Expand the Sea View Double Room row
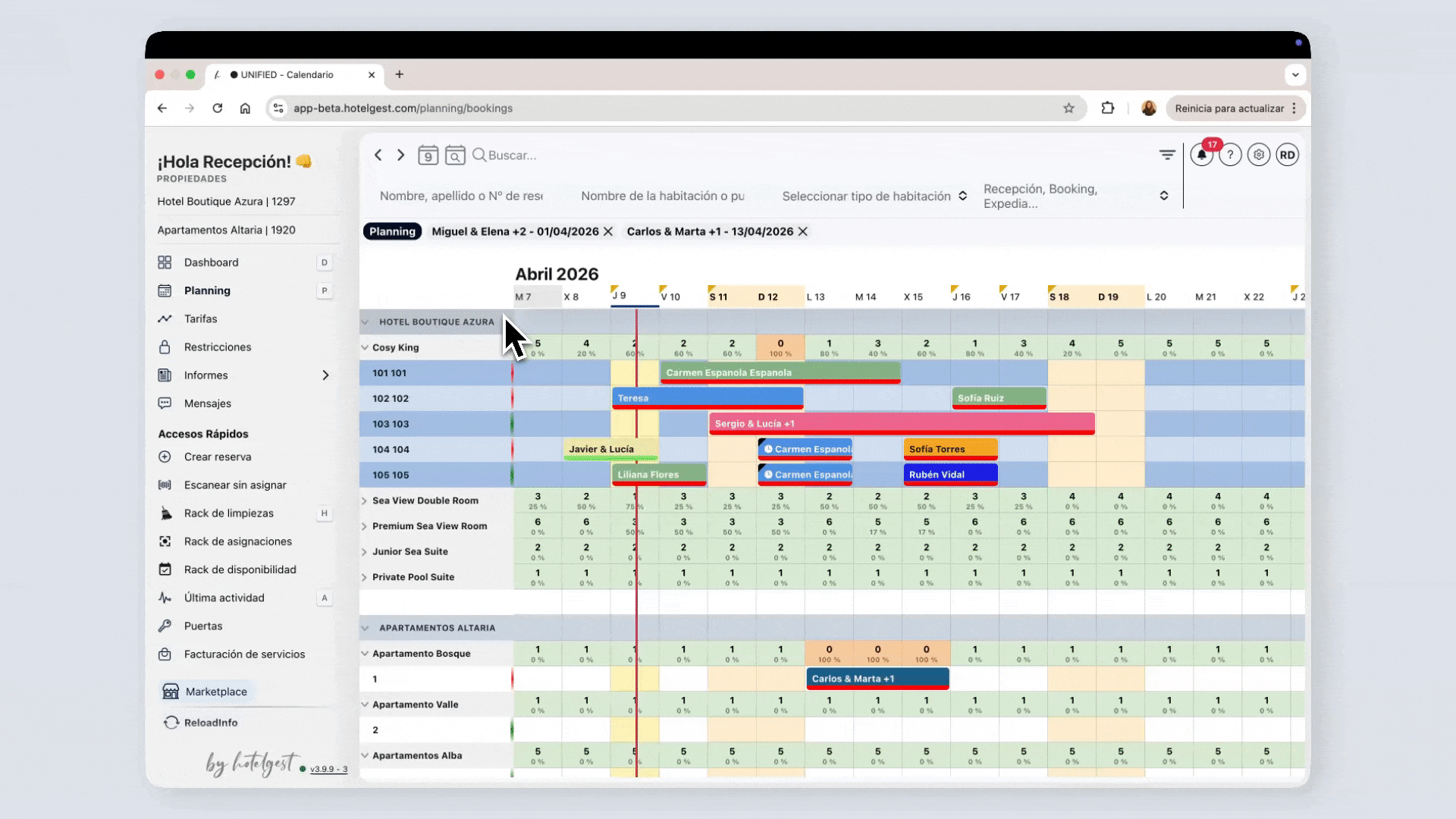Image resolution: width=1456 pixels, height=819 pixels. coord(365,500)
